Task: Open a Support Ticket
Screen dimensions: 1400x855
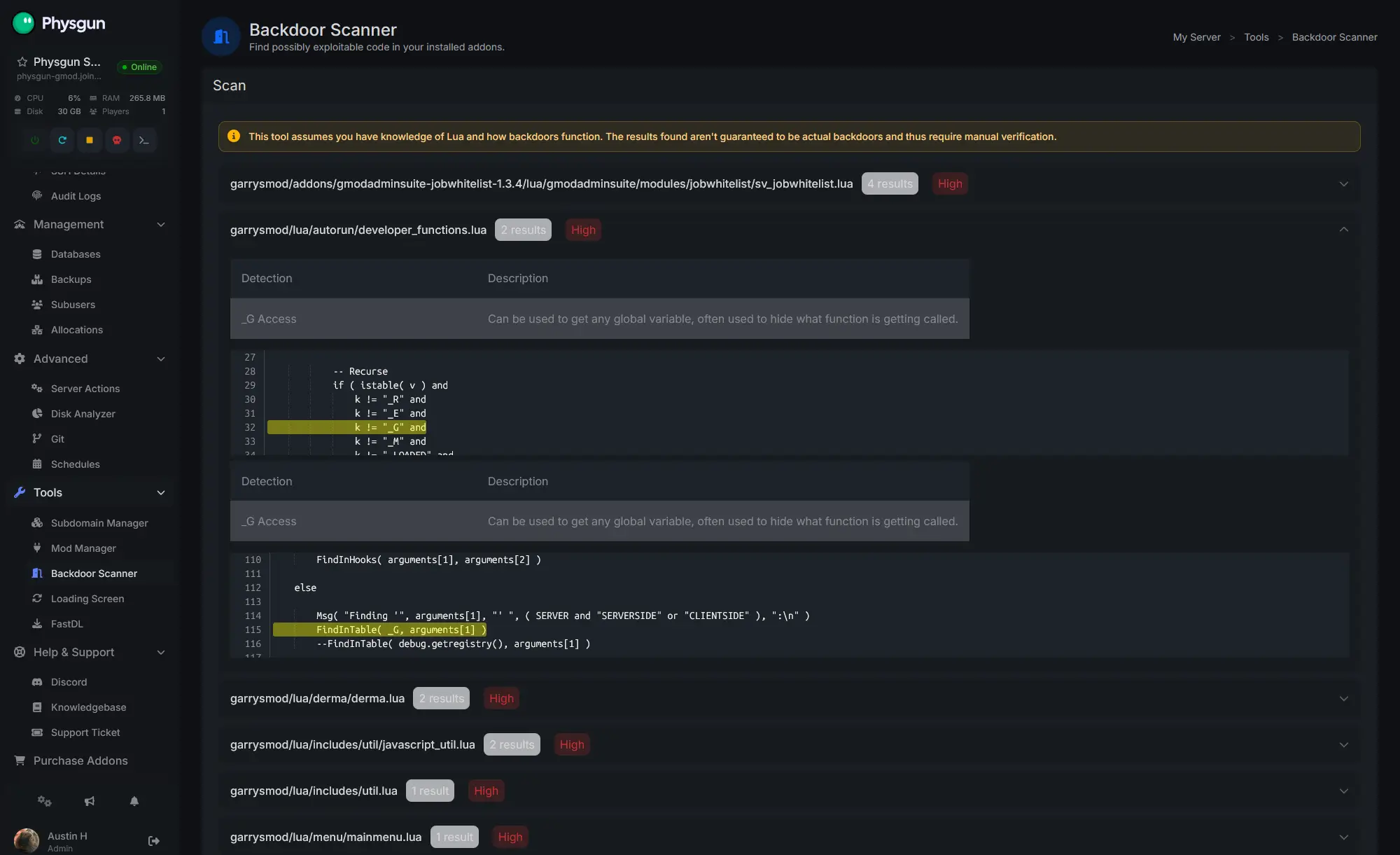Action: 85,732
